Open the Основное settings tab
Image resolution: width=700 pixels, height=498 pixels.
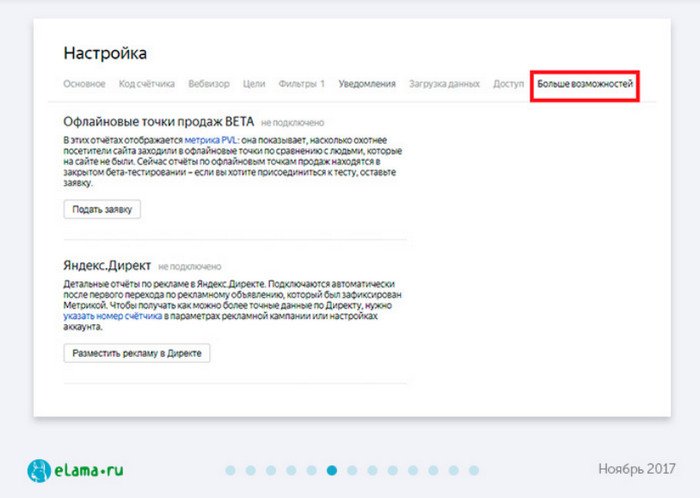[x=84, y=84]
